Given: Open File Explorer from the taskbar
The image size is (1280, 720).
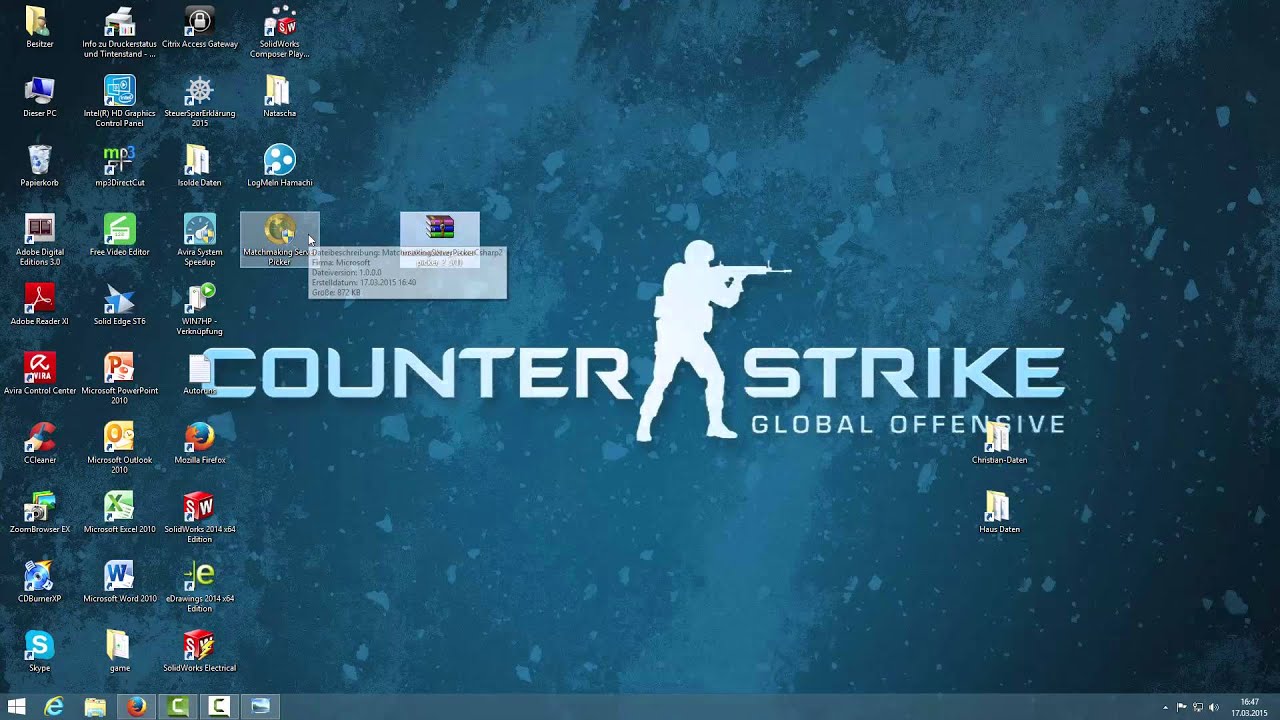Looking at the screenshot, I should [x=95, y=707].
